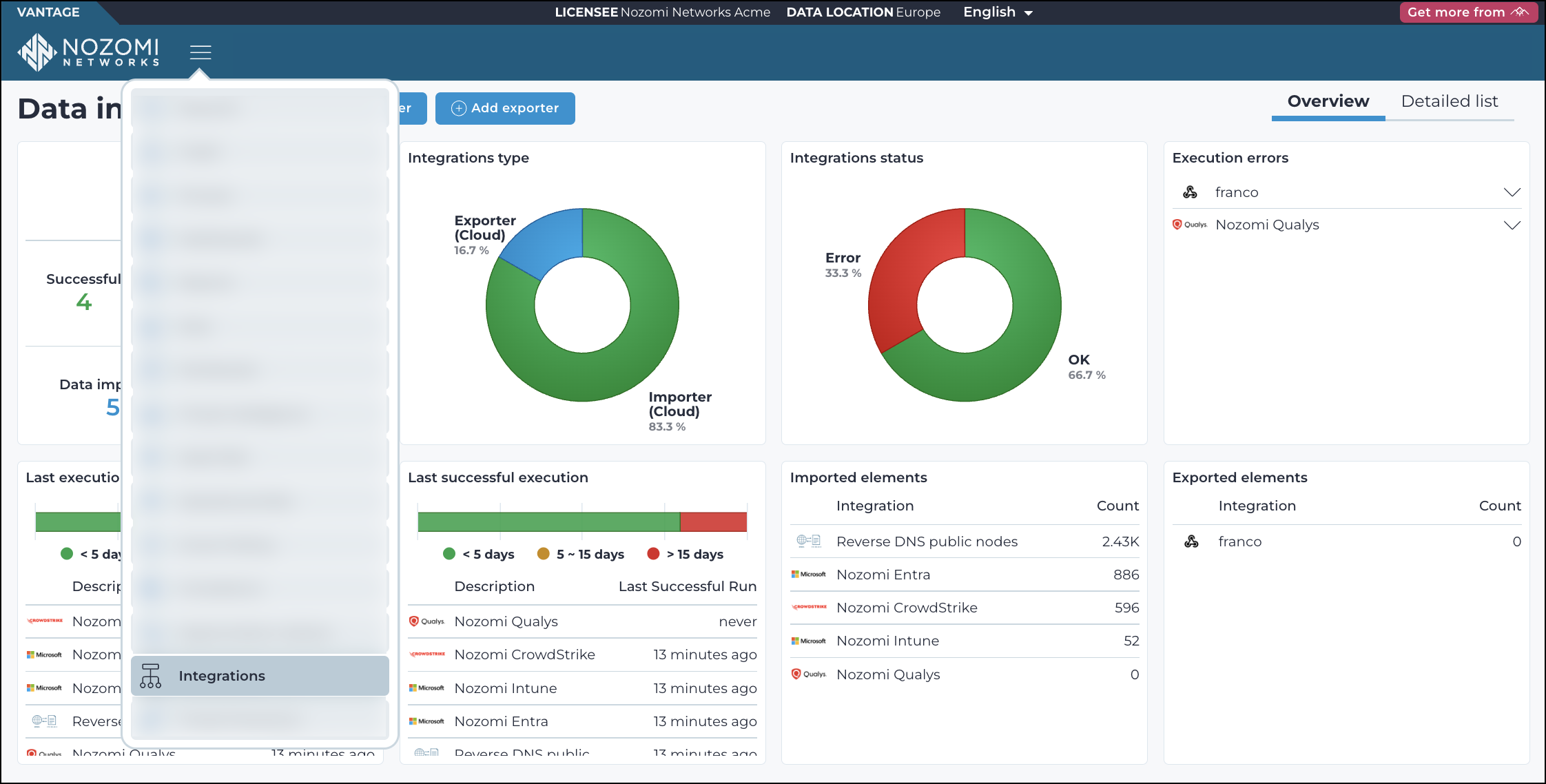Click Qualys logo in Execution errors
This screenshot has height=784, width=1546.
(x=1190, y=225)
